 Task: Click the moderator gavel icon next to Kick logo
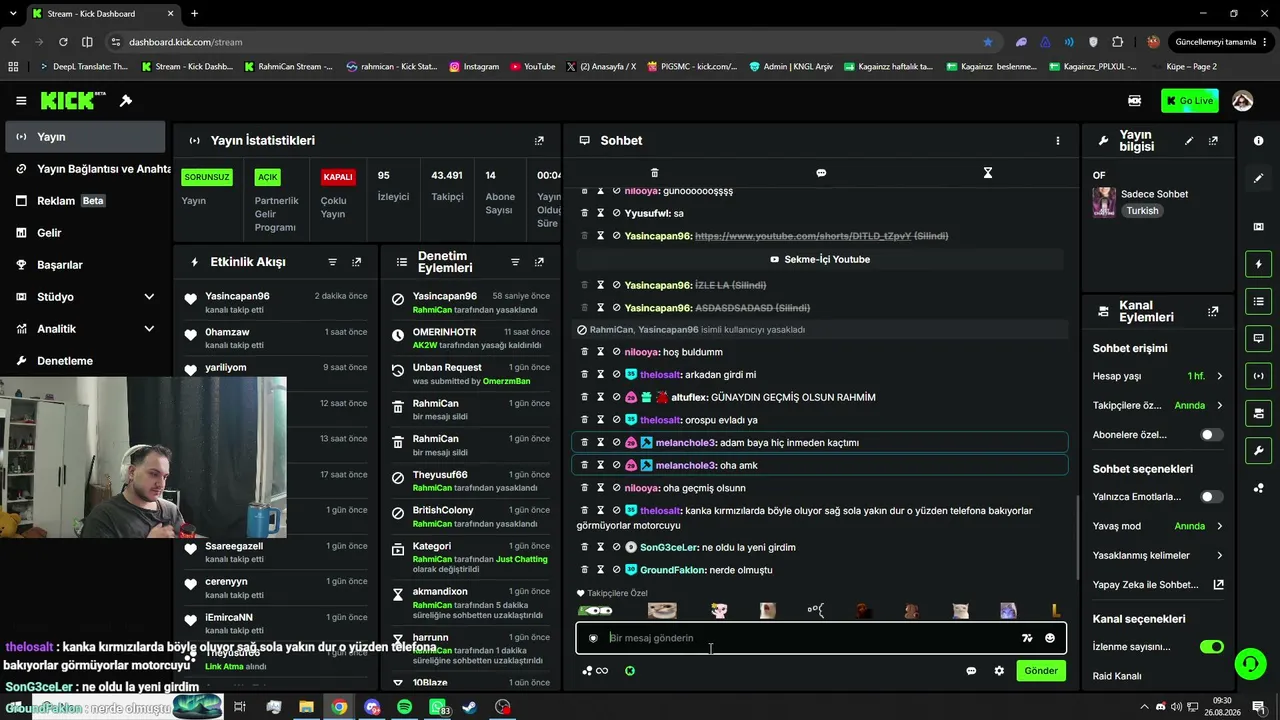point(126,101)
